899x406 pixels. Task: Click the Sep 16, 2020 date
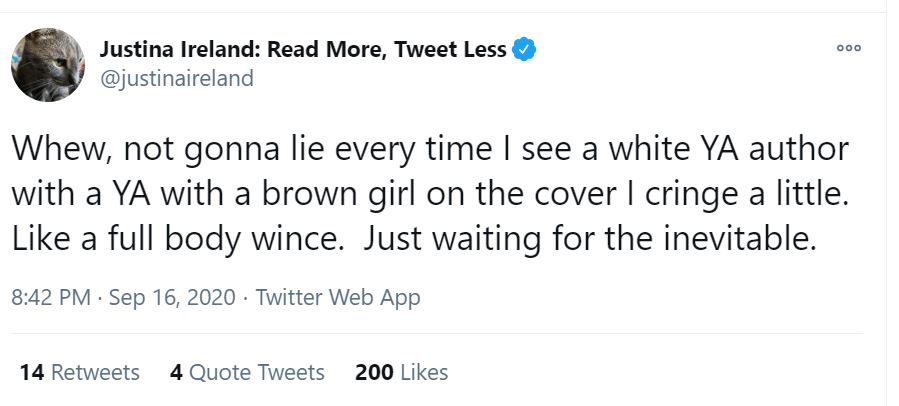click(171, 297)
